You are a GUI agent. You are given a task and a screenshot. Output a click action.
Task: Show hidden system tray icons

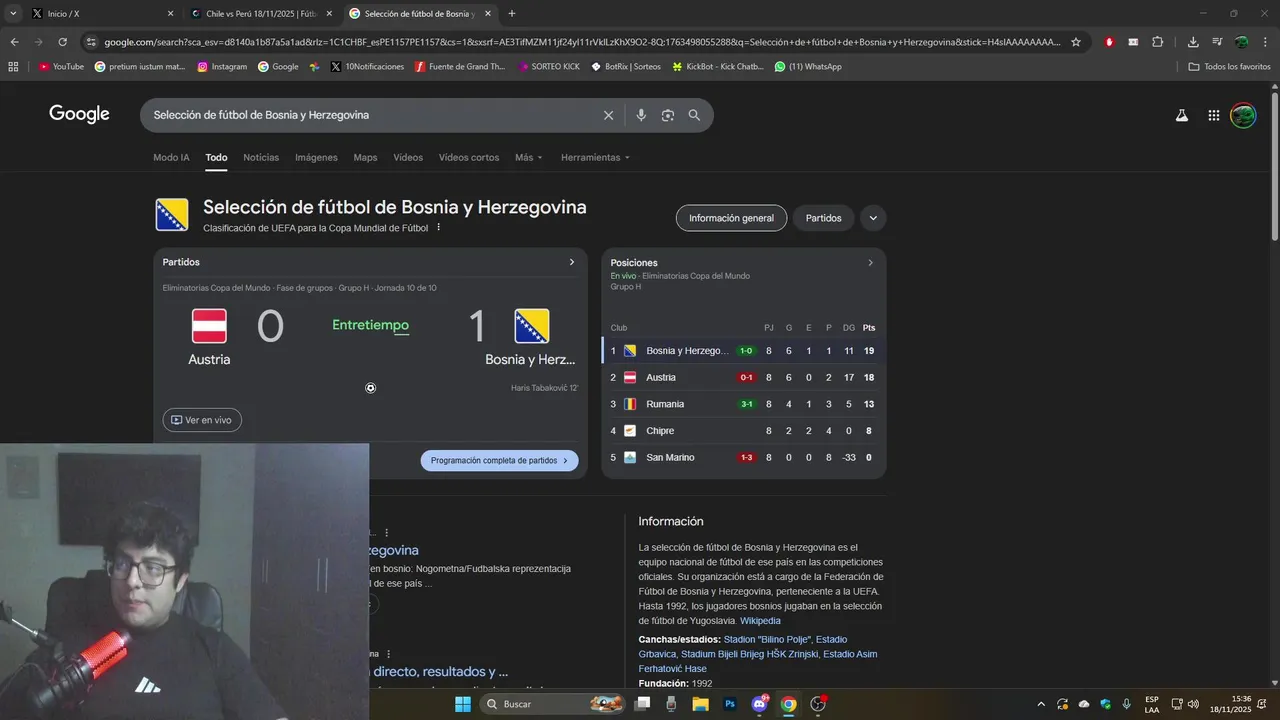pyautogui.click(x=1041, y=704)
